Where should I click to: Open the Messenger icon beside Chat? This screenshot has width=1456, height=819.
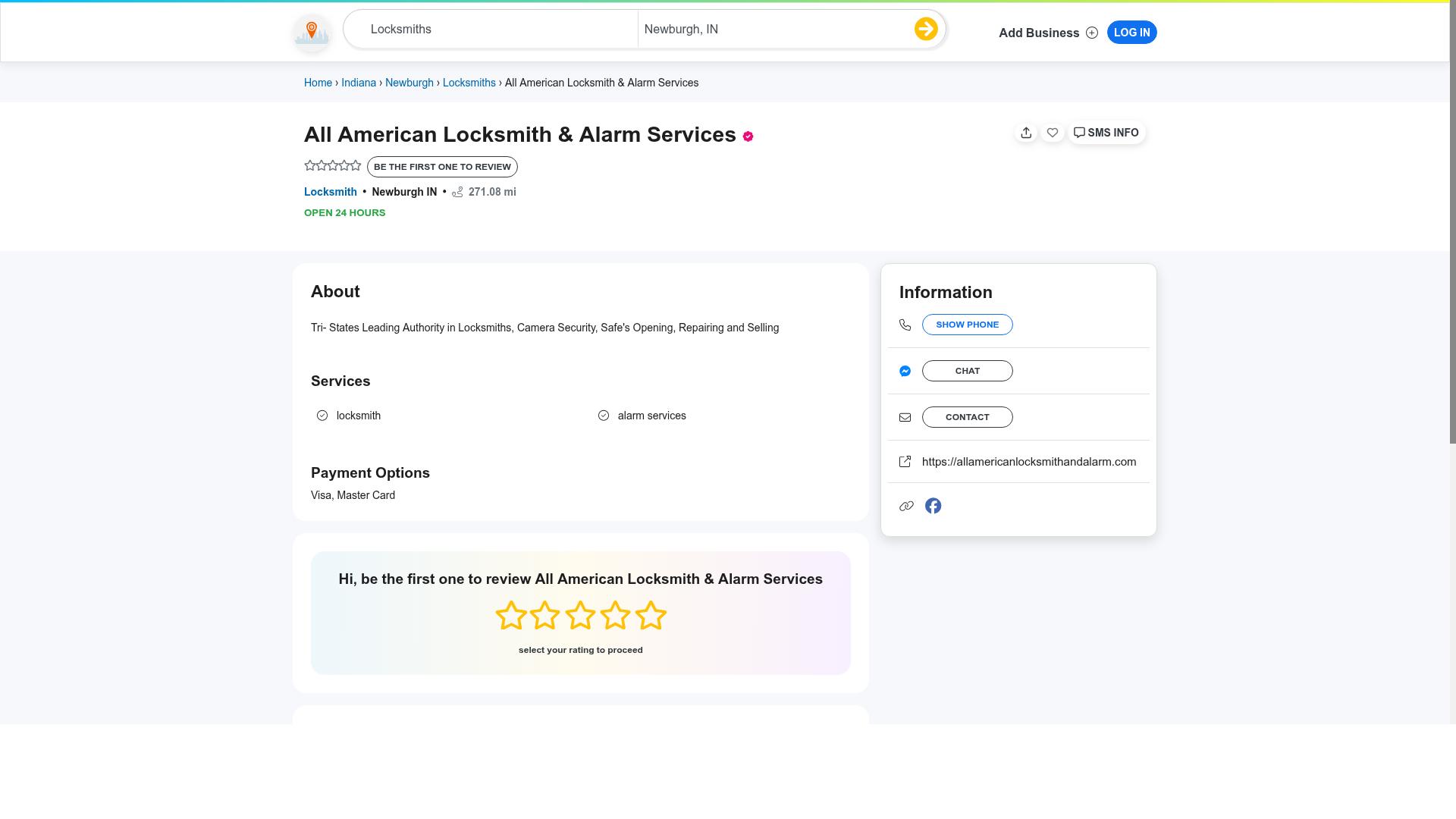905,371
